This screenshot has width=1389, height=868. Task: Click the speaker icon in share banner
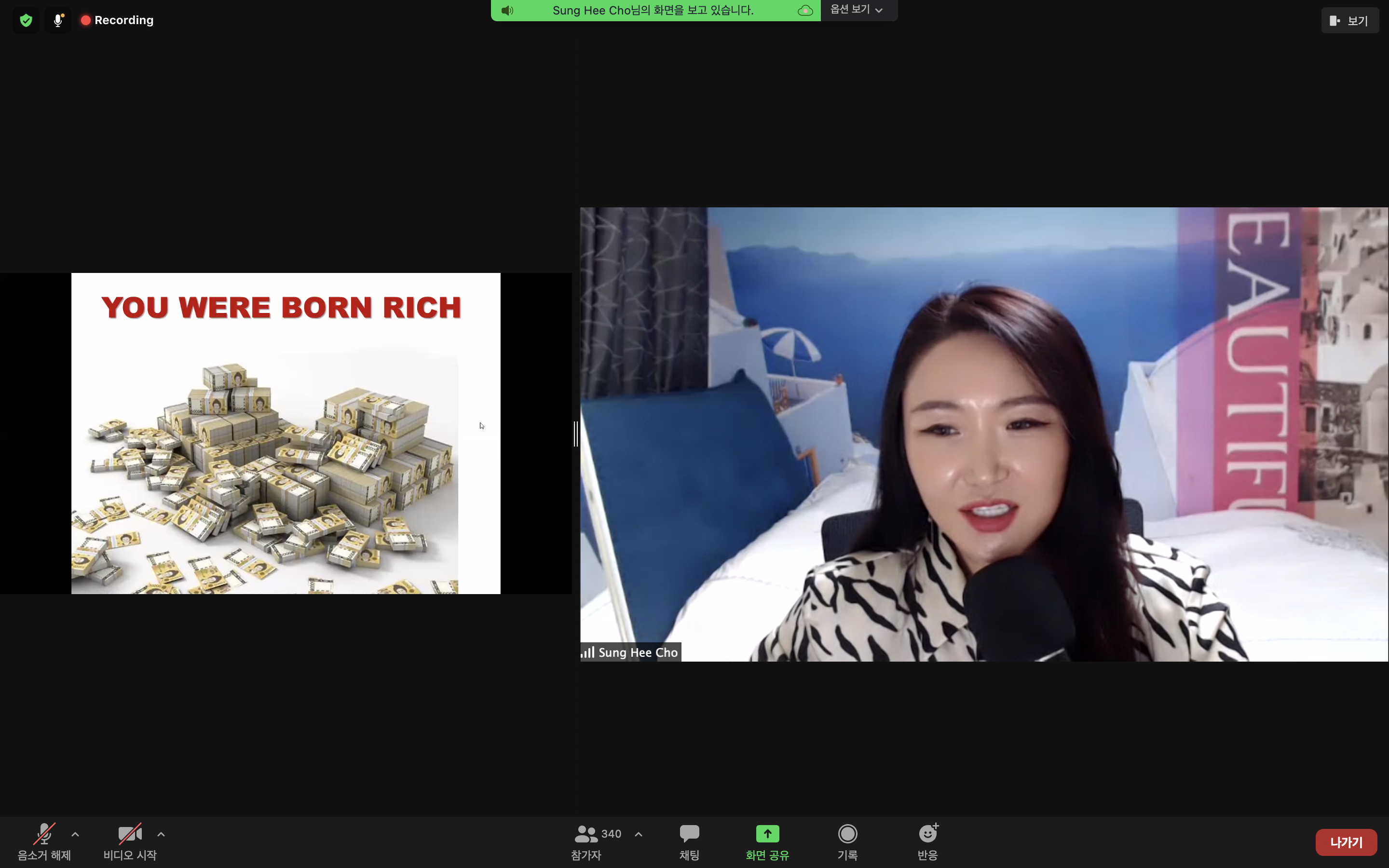pyautogui.click(x=507, y=10)
